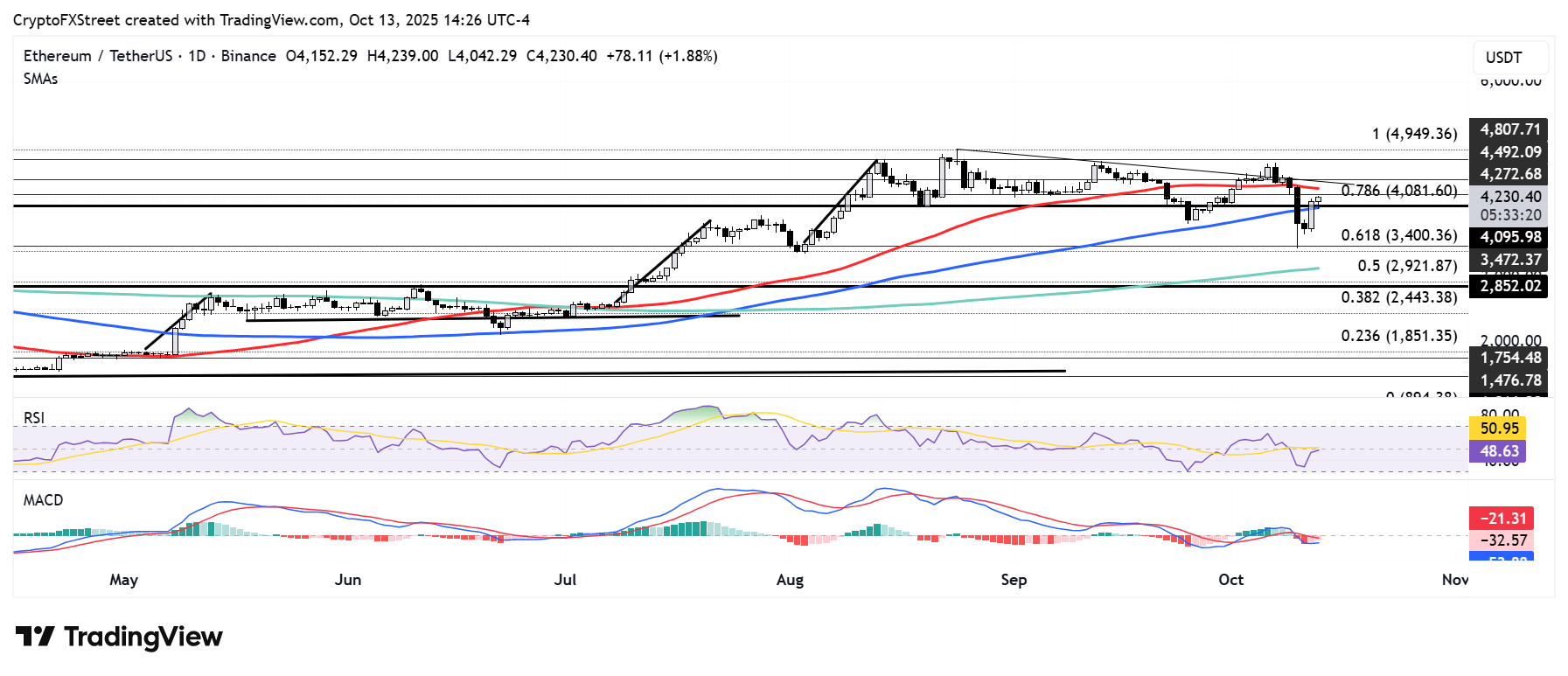The height and width of the screenshot is (676, 1568).
Task: Click the Aug marker on time axis
Action: click(x=790, y=580)
